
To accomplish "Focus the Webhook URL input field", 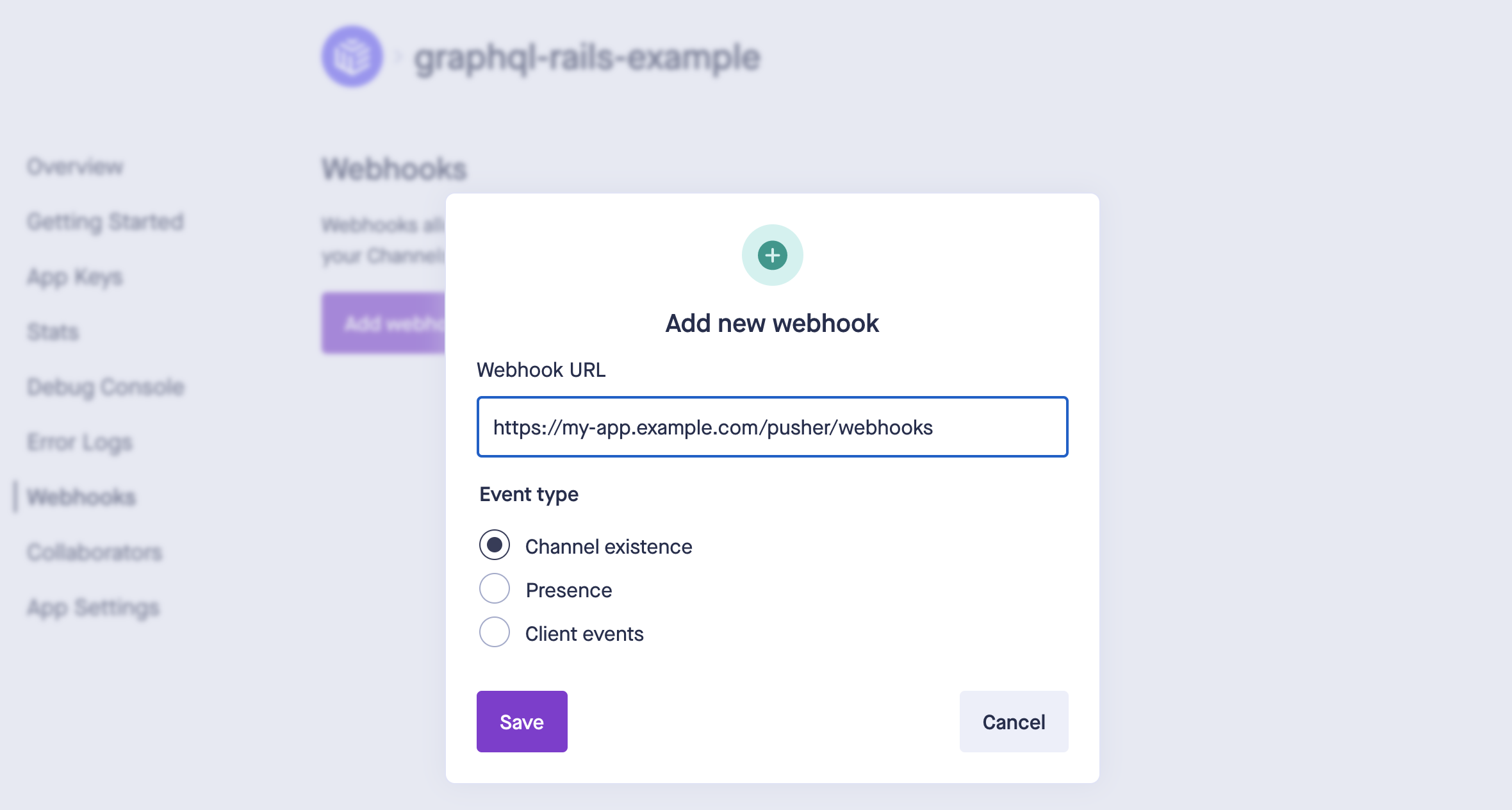I will click(772, 427).
